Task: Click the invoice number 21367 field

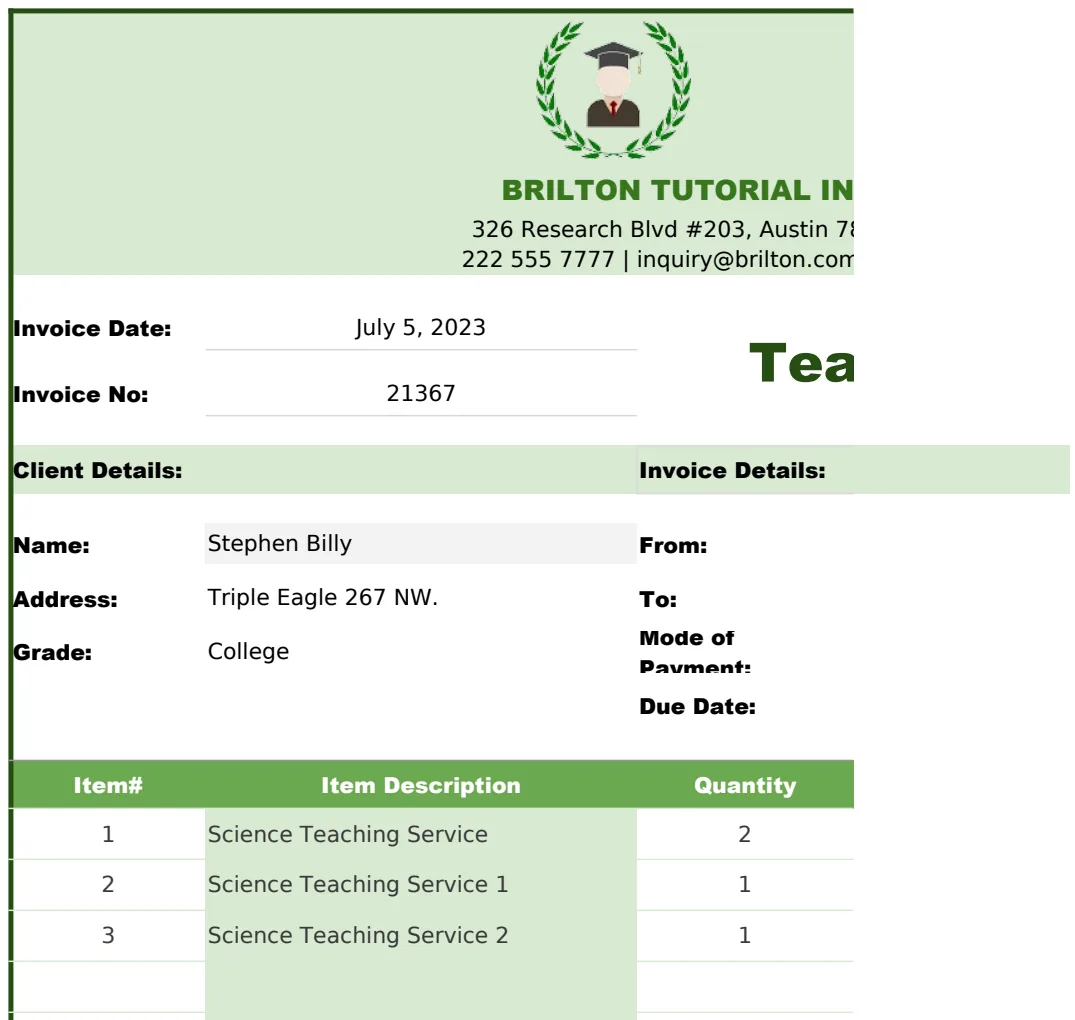Action: [x=420, y=393]
